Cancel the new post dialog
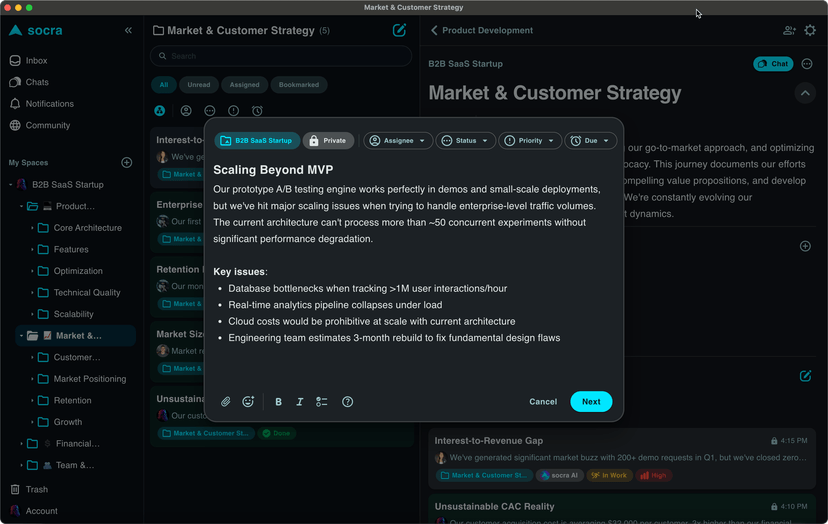This screenshot has width=828, height=524. [543, 402]
